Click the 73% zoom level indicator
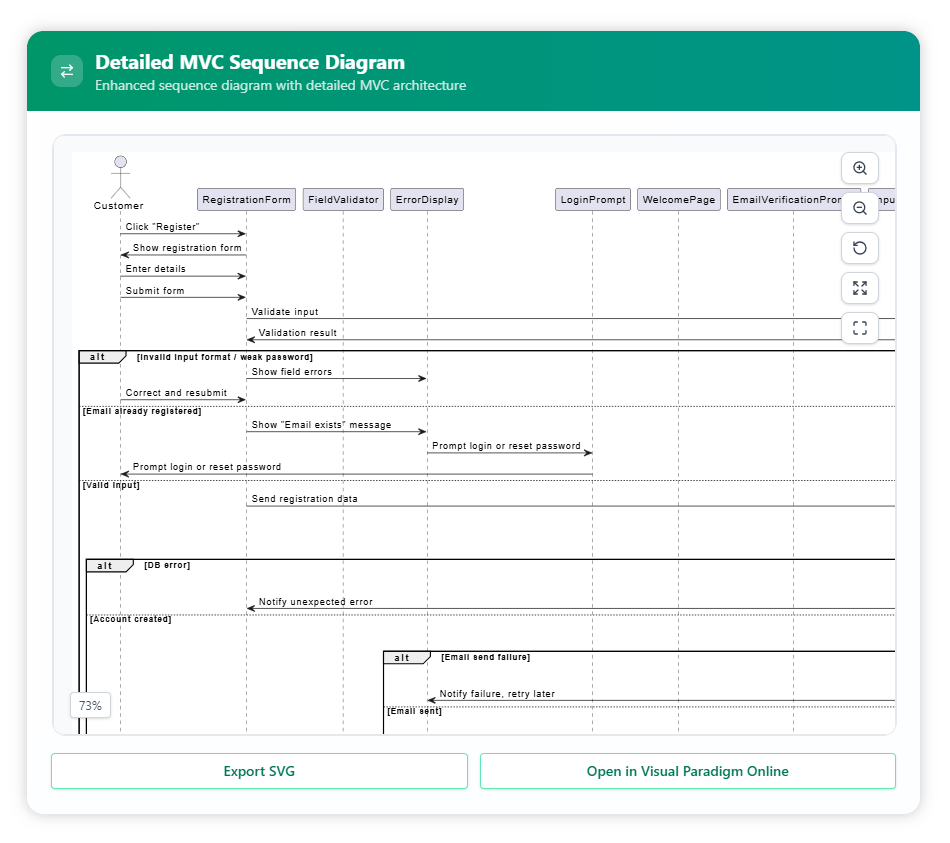950x843 pixels. tap(90, 705)
